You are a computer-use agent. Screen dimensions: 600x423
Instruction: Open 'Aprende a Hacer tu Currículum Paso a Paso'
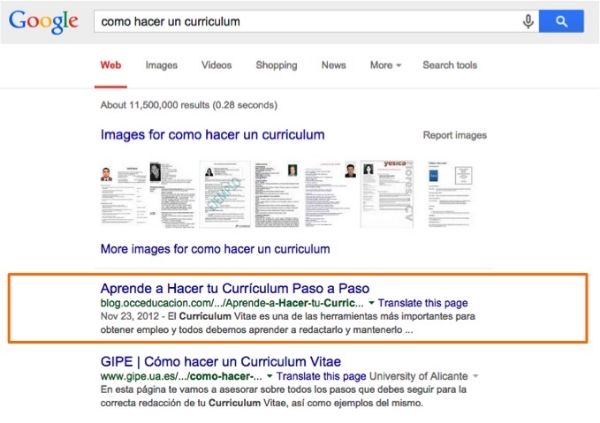tap(235, 288)
